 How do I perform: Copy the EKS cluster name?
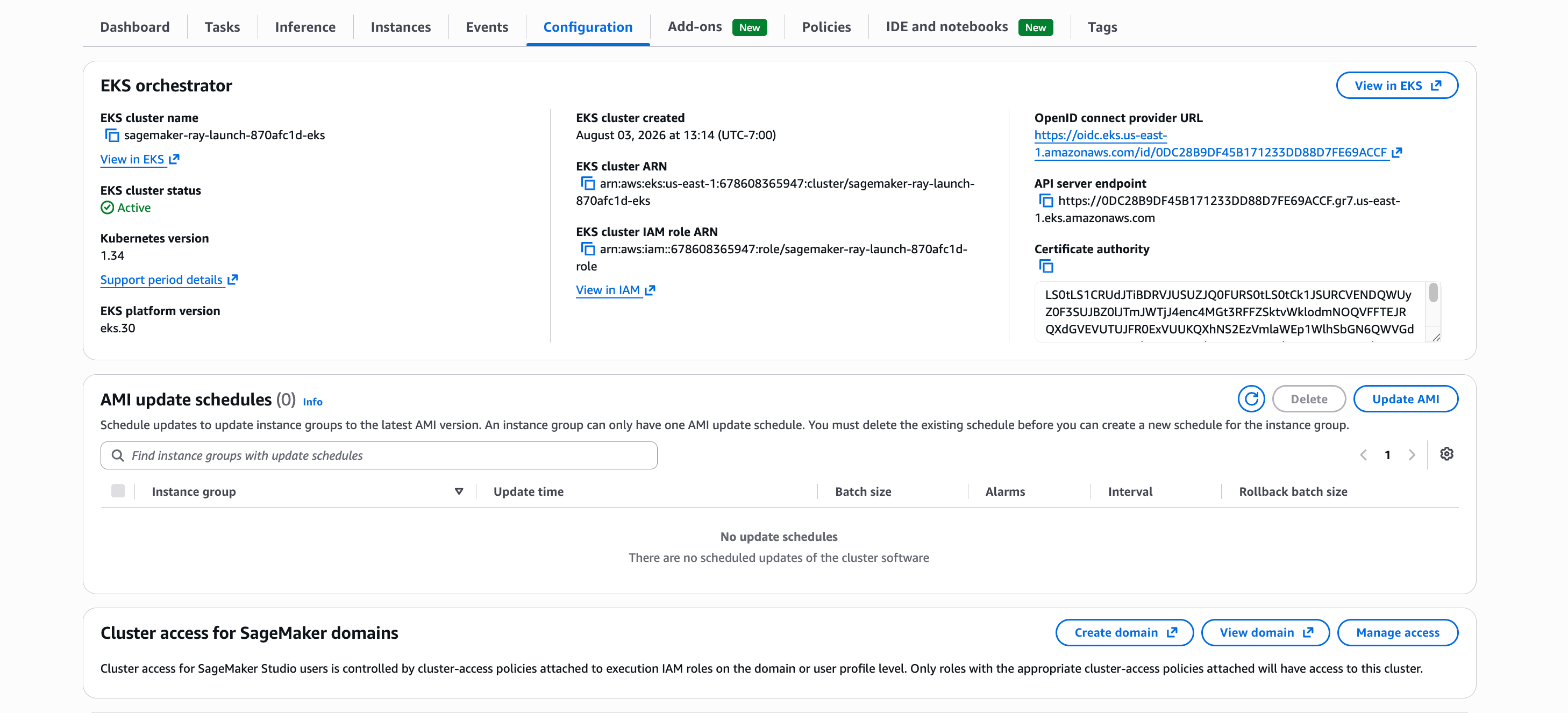pos(112,135)
